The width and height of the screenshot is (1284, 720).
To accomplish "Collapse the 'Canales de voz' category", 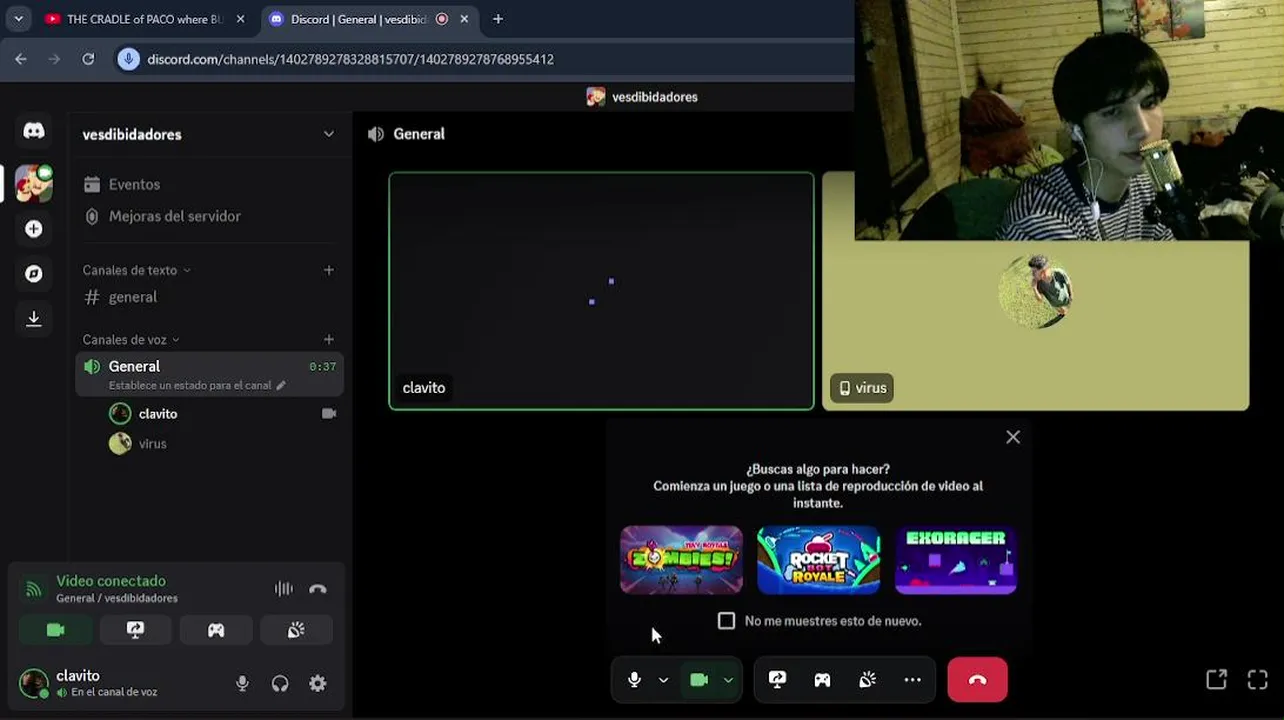I will 131,340.
